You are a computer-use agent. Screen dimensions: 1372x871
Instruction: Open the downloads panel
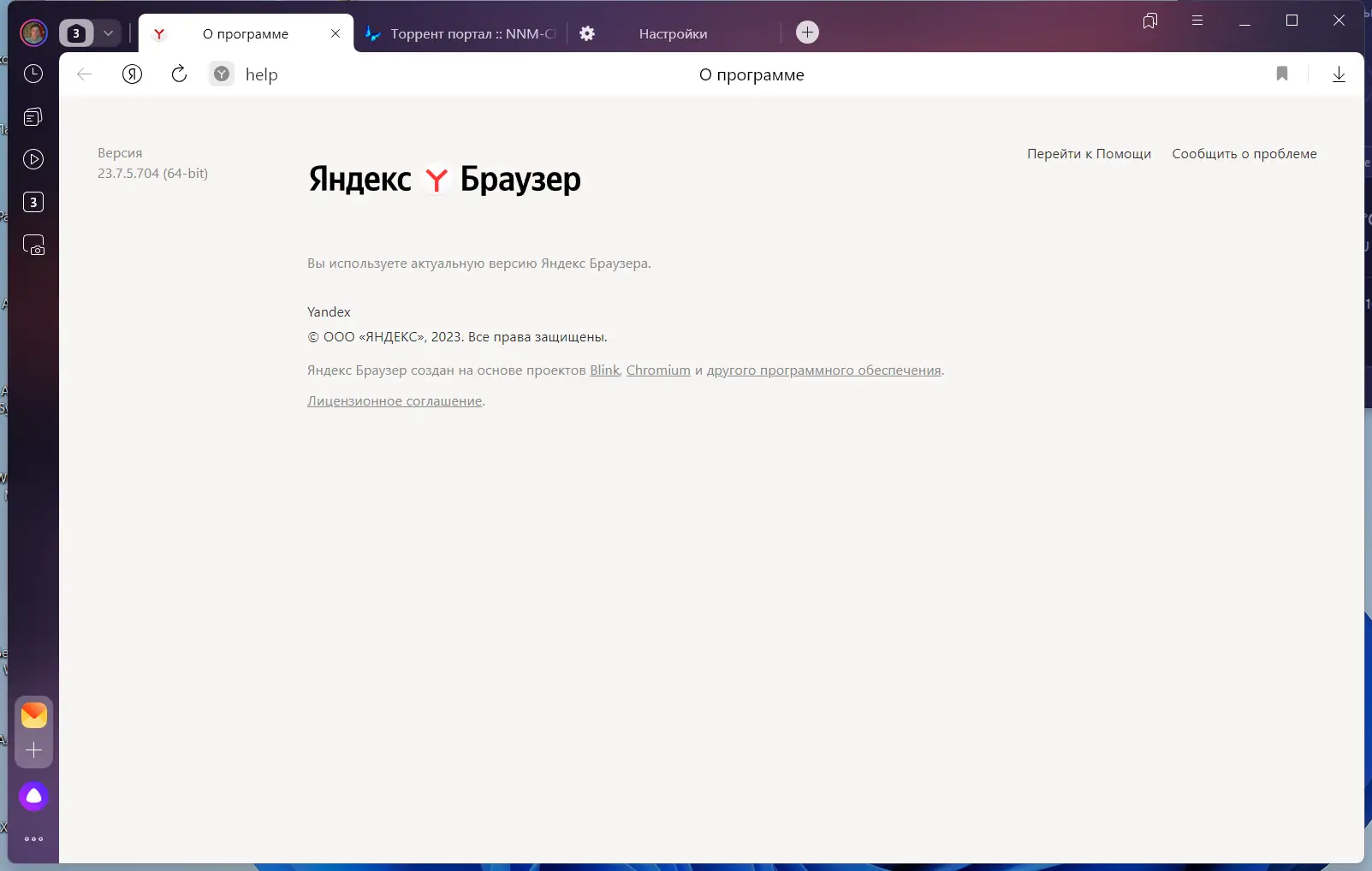tap(1339, 74)
